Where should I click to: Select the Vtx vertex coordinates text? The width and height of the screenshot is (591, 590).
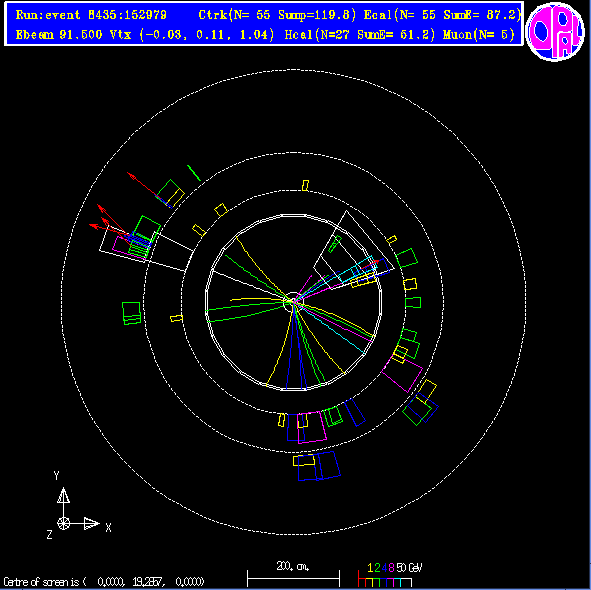click(x=192, y=35)
